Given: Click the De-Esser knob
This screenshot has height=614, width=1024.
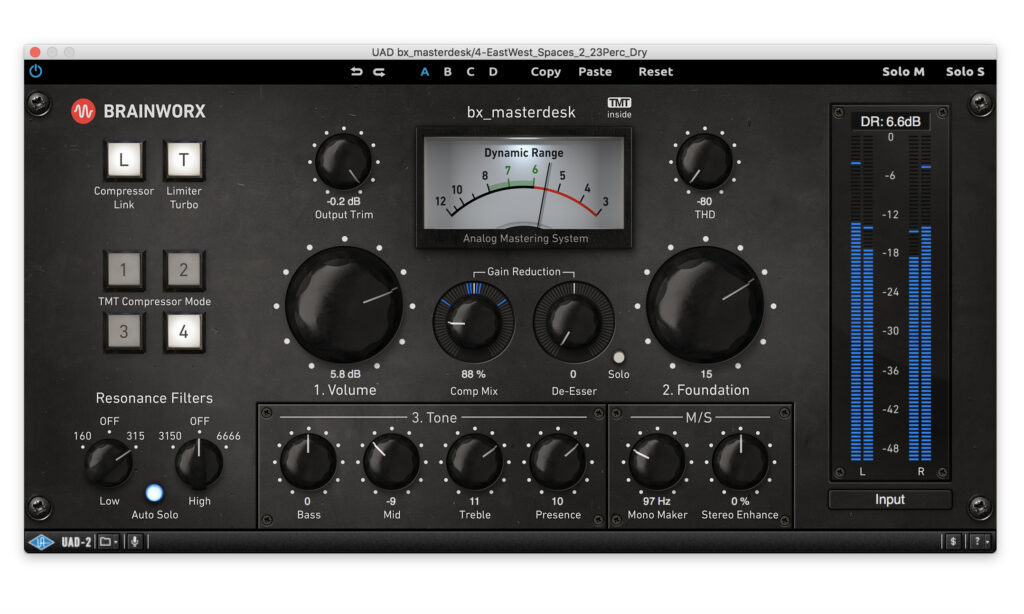Looking at the screenshot, I should coord(573,322).
